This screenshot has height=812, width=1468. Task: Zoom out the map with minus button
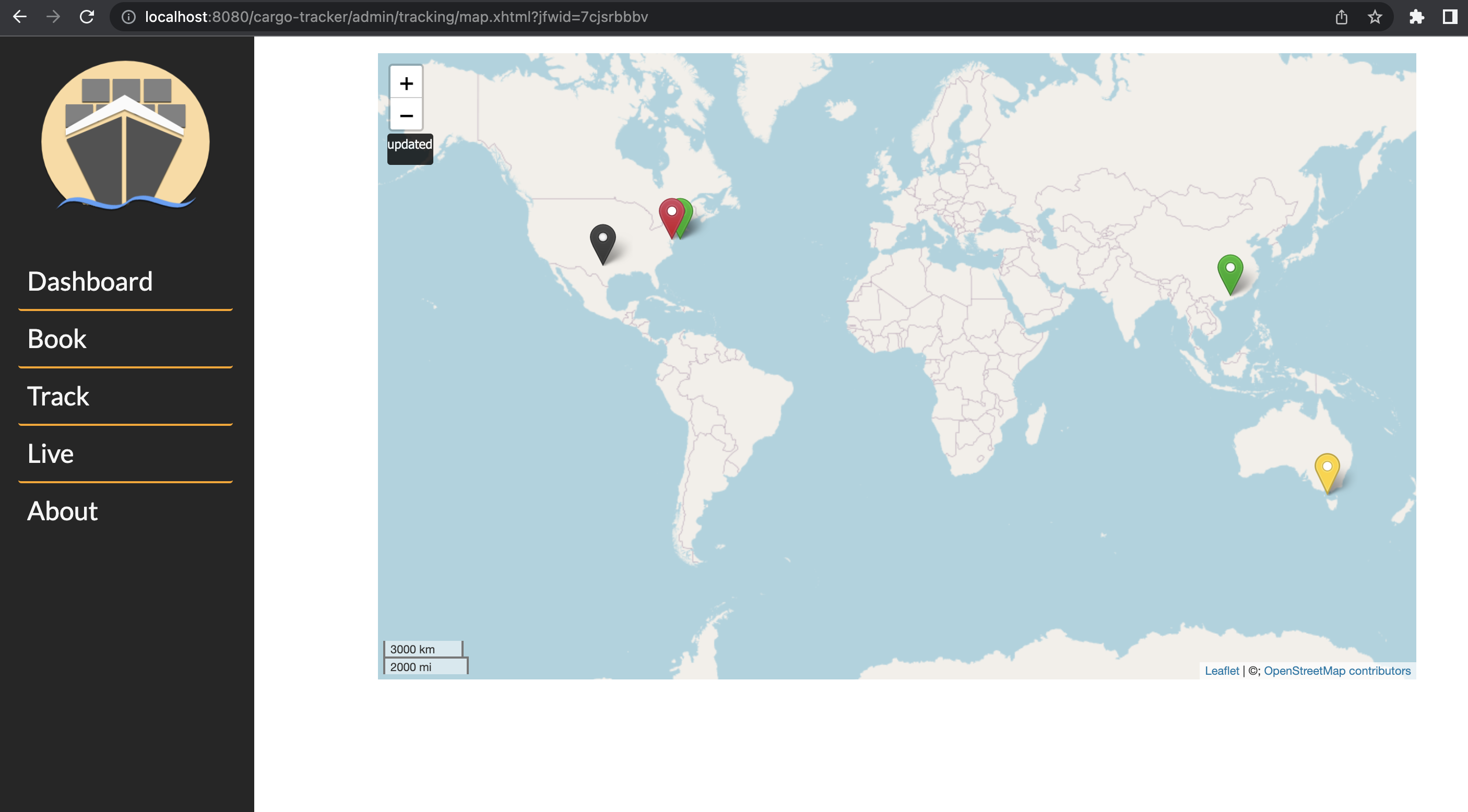click(x=406, y=116)
